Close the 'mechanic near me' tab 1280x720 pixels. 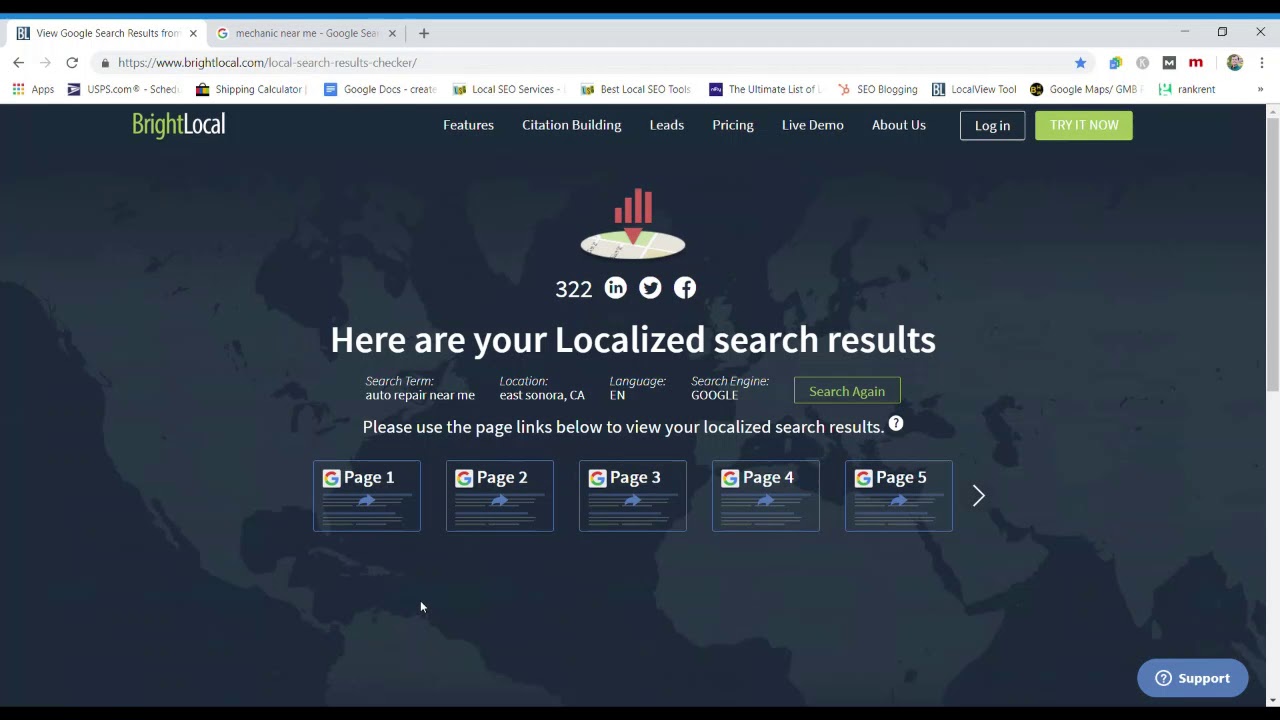(x=392, y=33)
